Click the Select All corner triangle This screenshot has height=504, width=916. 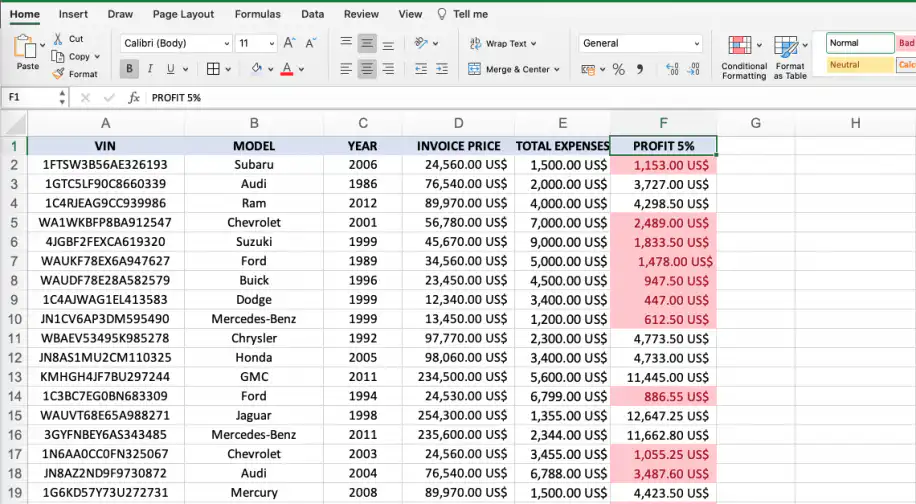[x=15, y=124]
